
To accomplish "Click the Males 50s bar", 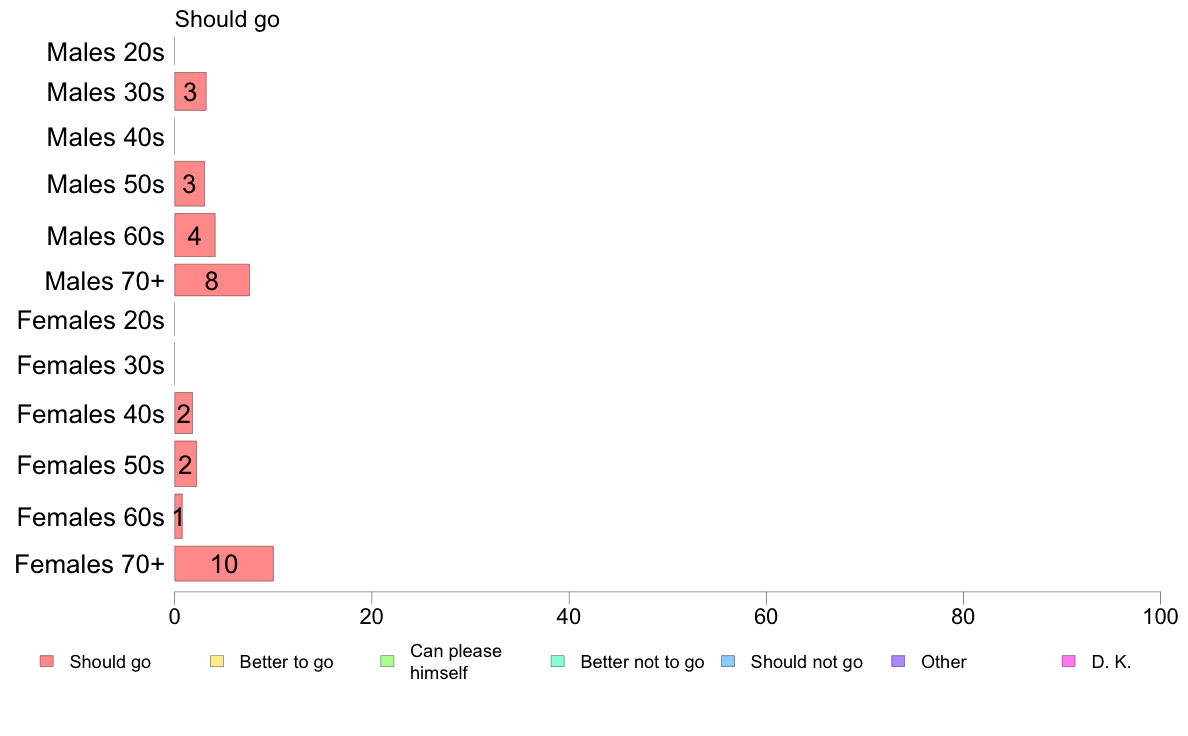I will coord(189,183).
